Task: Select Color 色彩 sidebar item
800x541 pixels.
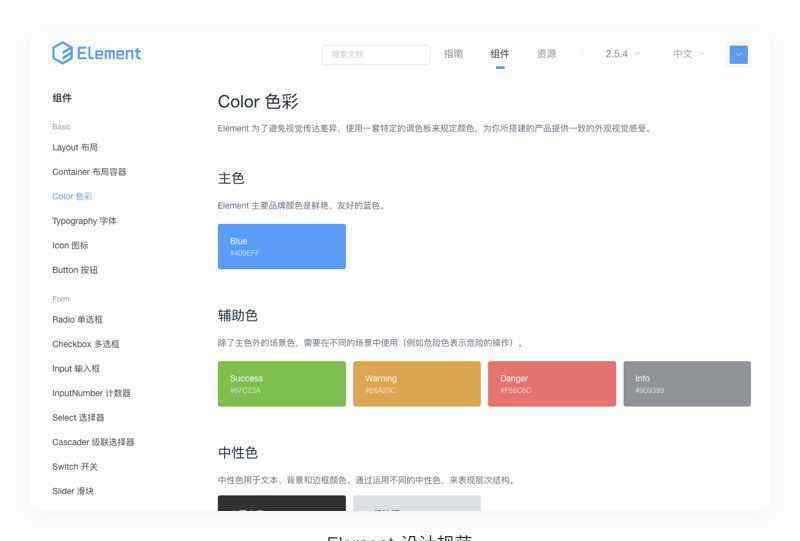Action: pos(72,196)
